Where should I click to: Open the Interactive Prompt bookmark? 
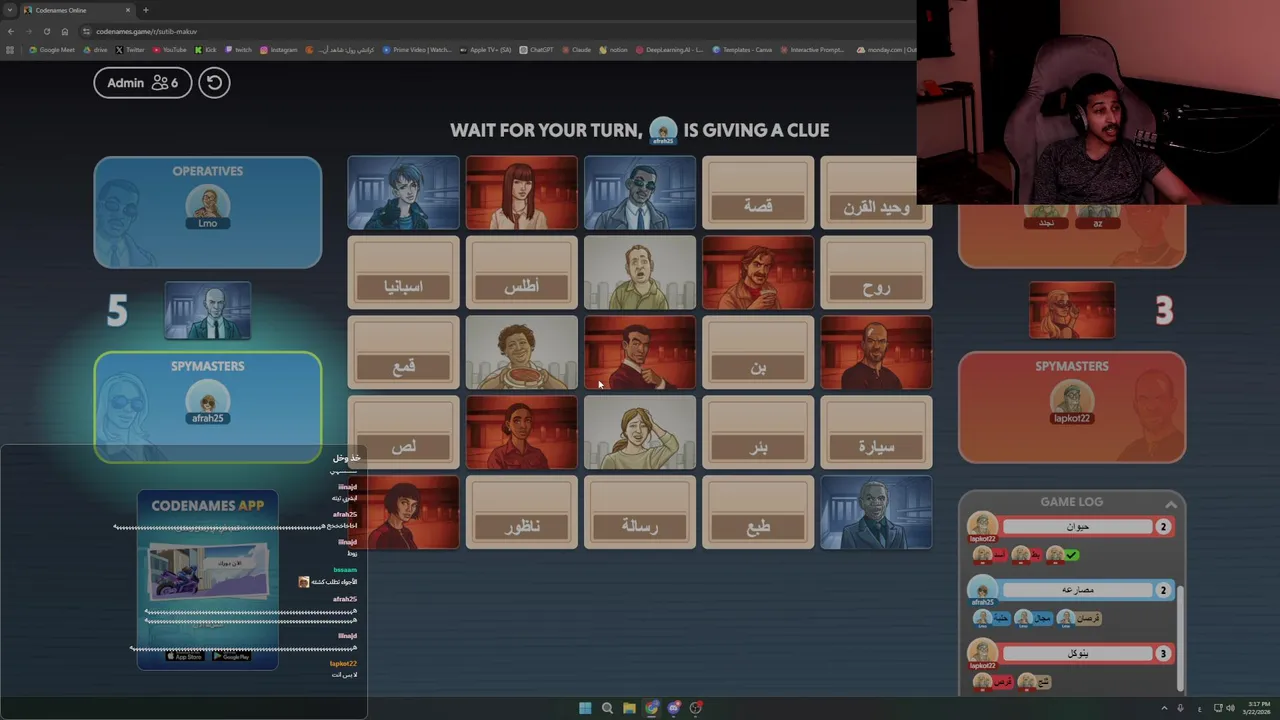(x=812, y=49)
